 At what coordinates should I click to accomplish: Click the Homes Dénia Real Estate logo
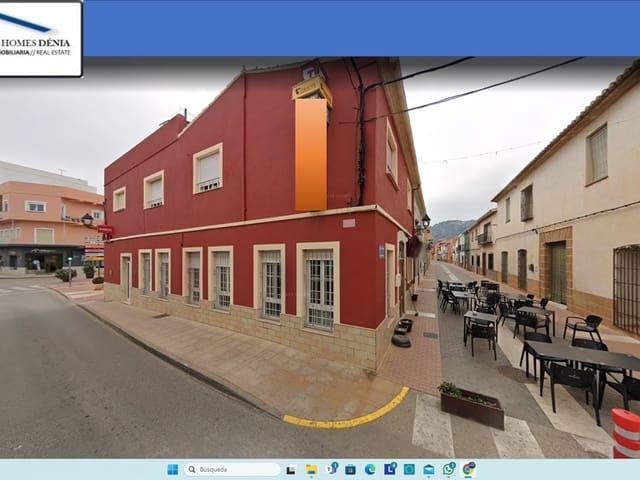pos(40,38)
